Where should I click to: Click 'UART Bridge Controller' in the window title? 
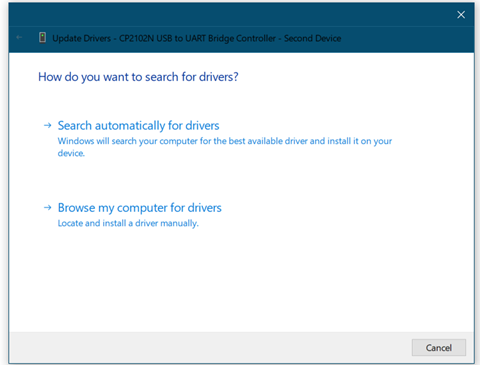[230, 38]
